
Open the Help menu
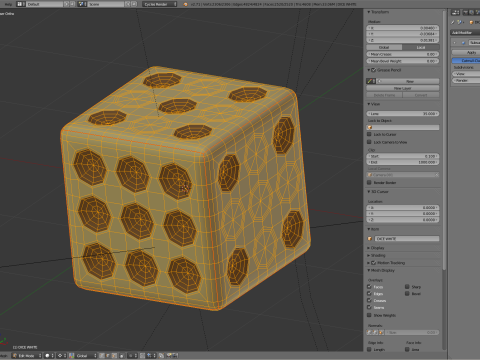(x=8, y=4)
